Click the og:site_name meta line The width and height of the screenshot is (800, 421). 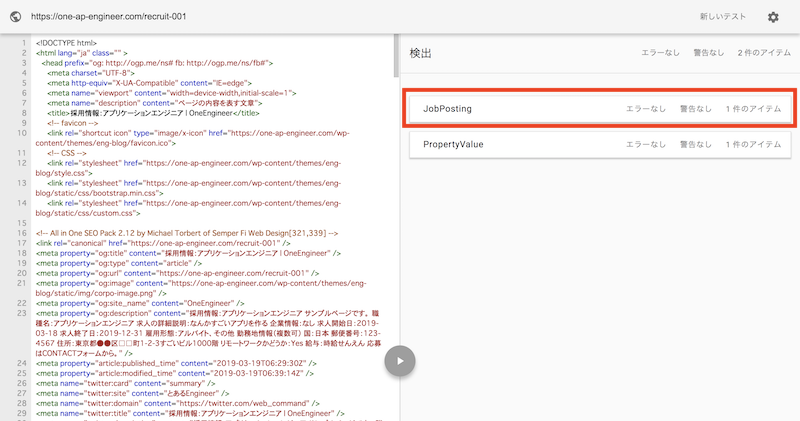pos(140,303)
